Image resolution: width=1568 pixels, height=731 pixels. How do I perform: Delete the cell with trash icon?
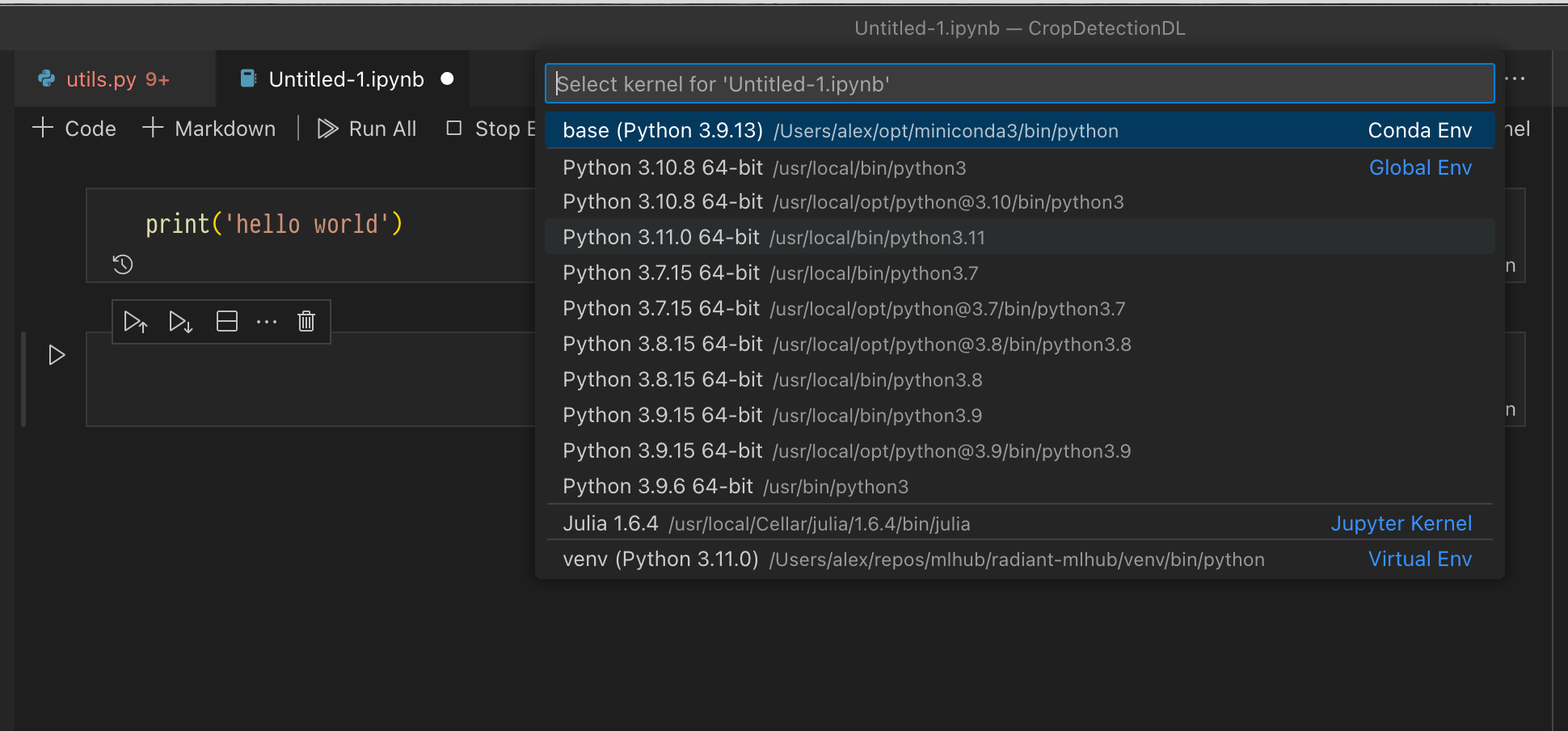click(x=306, y=322)
